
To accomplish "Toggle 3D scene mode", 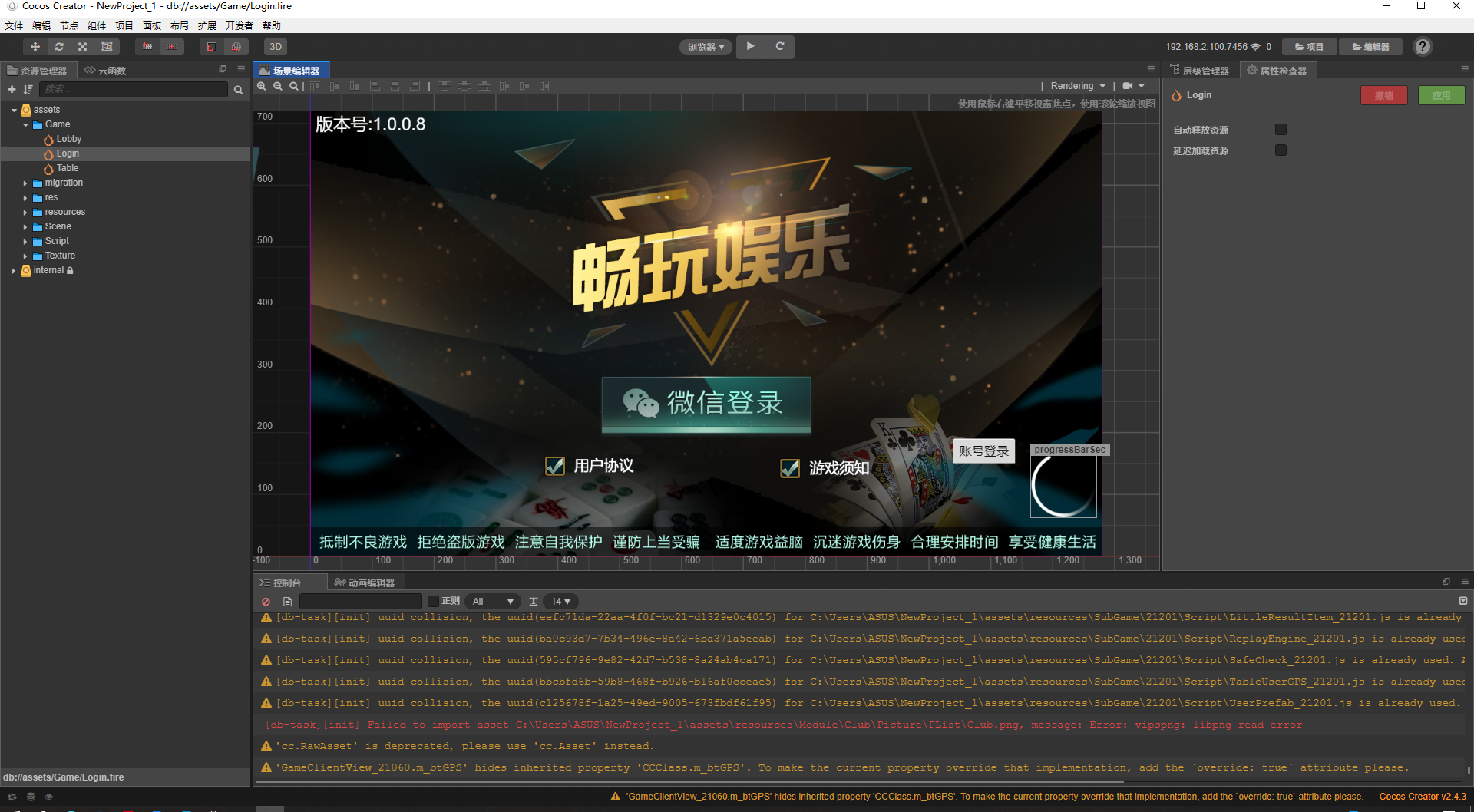I will tap(276, 47).
